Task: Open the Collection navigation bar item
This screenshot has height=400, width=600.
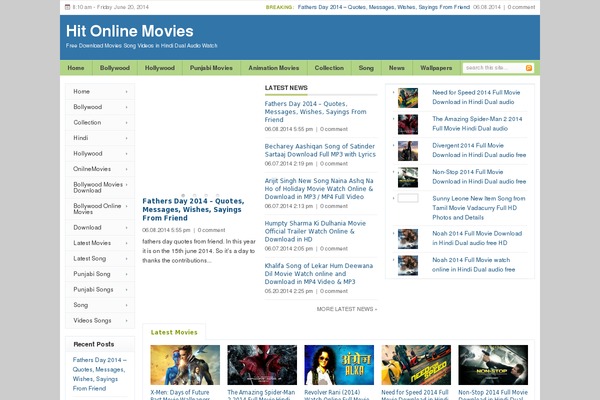Action: tap(329, 68)
